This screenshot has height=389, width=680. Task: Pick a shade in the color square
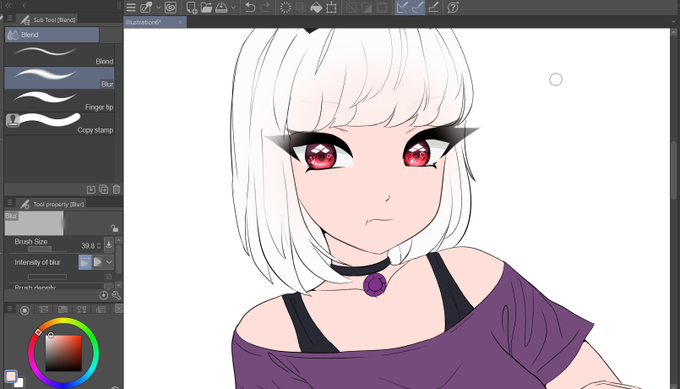(x=63, y=353)
